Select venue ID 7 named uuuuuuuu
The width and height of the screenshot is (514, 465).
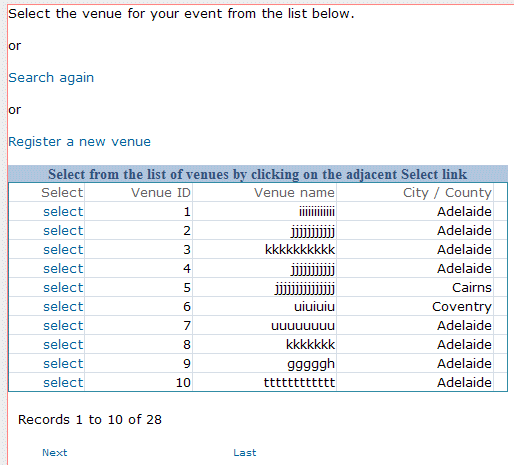coord(63,326)
